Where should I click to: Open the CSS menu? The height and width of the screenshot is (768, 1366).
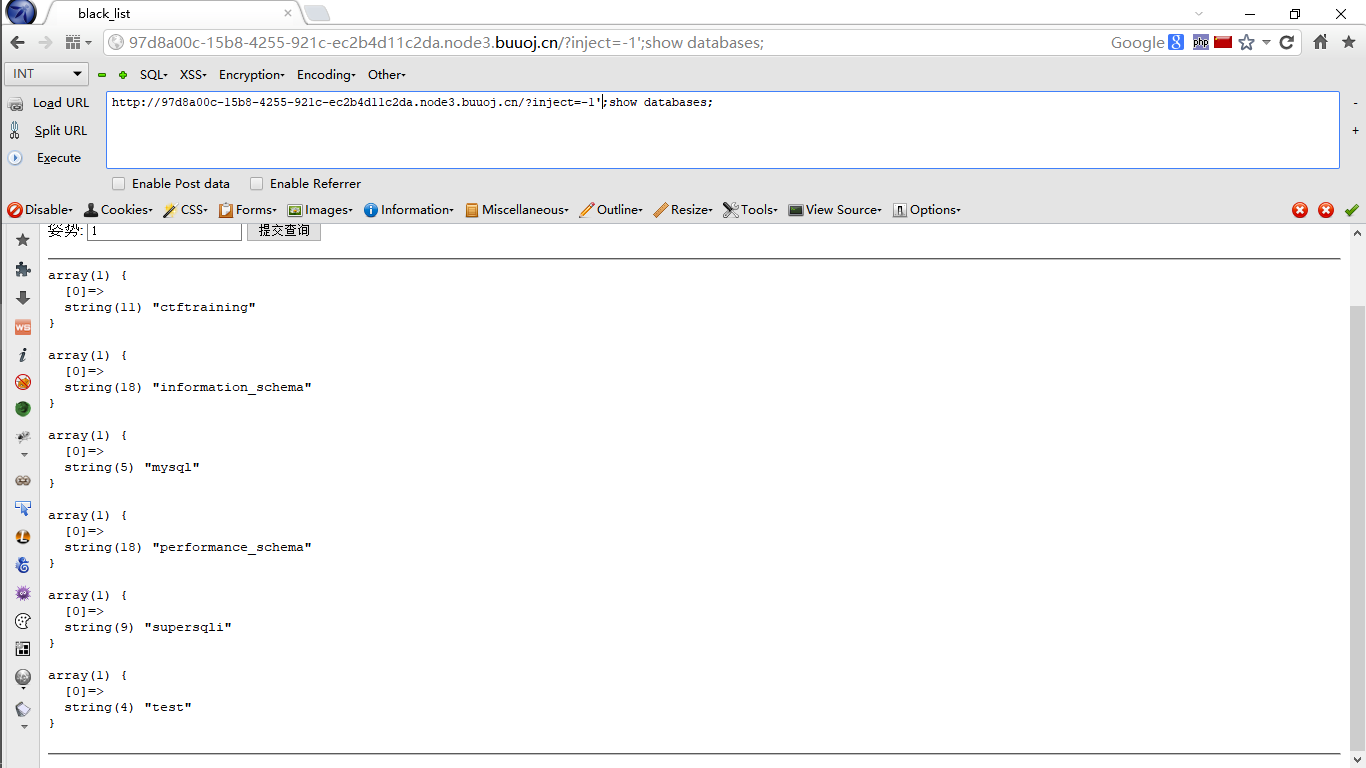coord(186,210)
